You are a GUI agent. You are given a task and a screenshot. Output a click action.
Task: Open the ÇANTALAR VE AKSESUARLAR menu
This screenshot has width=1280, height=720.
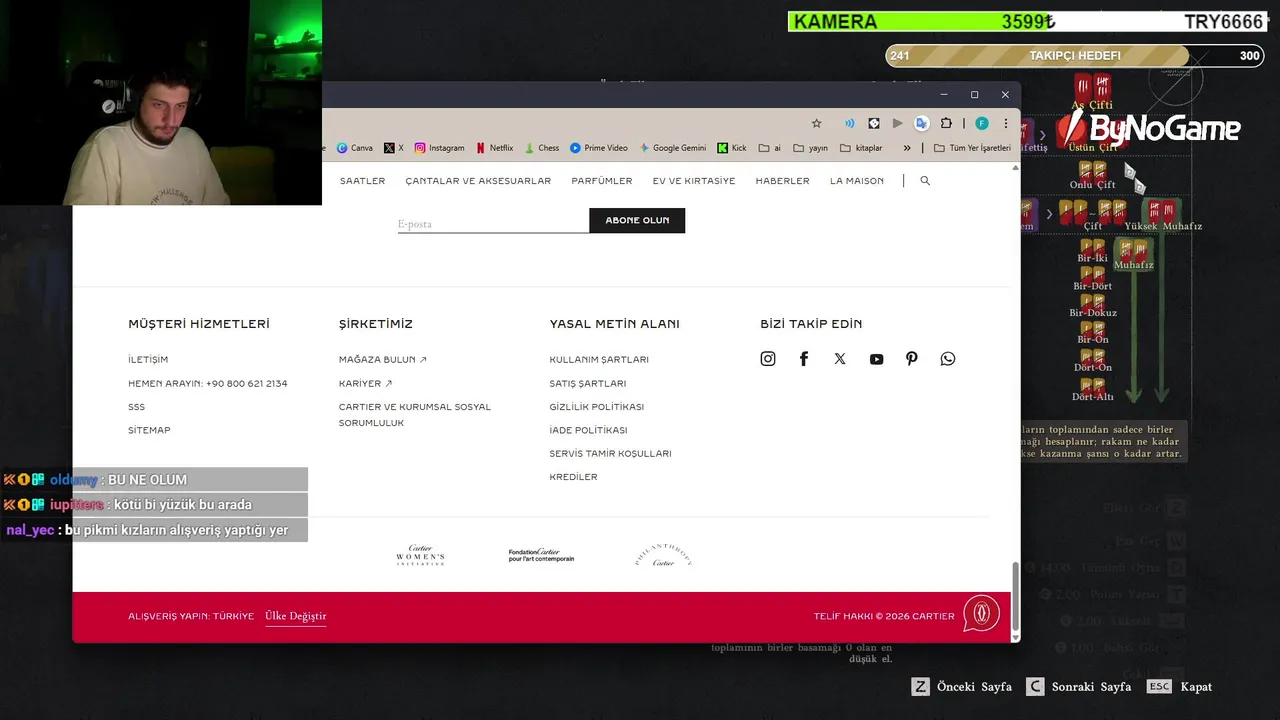478,181
